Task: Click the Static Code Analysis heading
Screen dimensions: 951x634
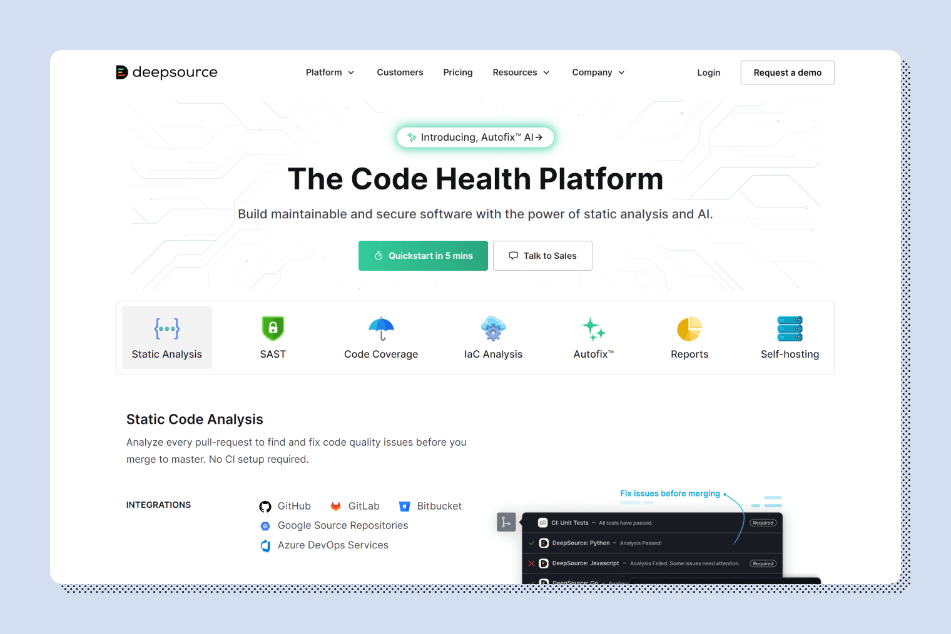Action: 195,419
